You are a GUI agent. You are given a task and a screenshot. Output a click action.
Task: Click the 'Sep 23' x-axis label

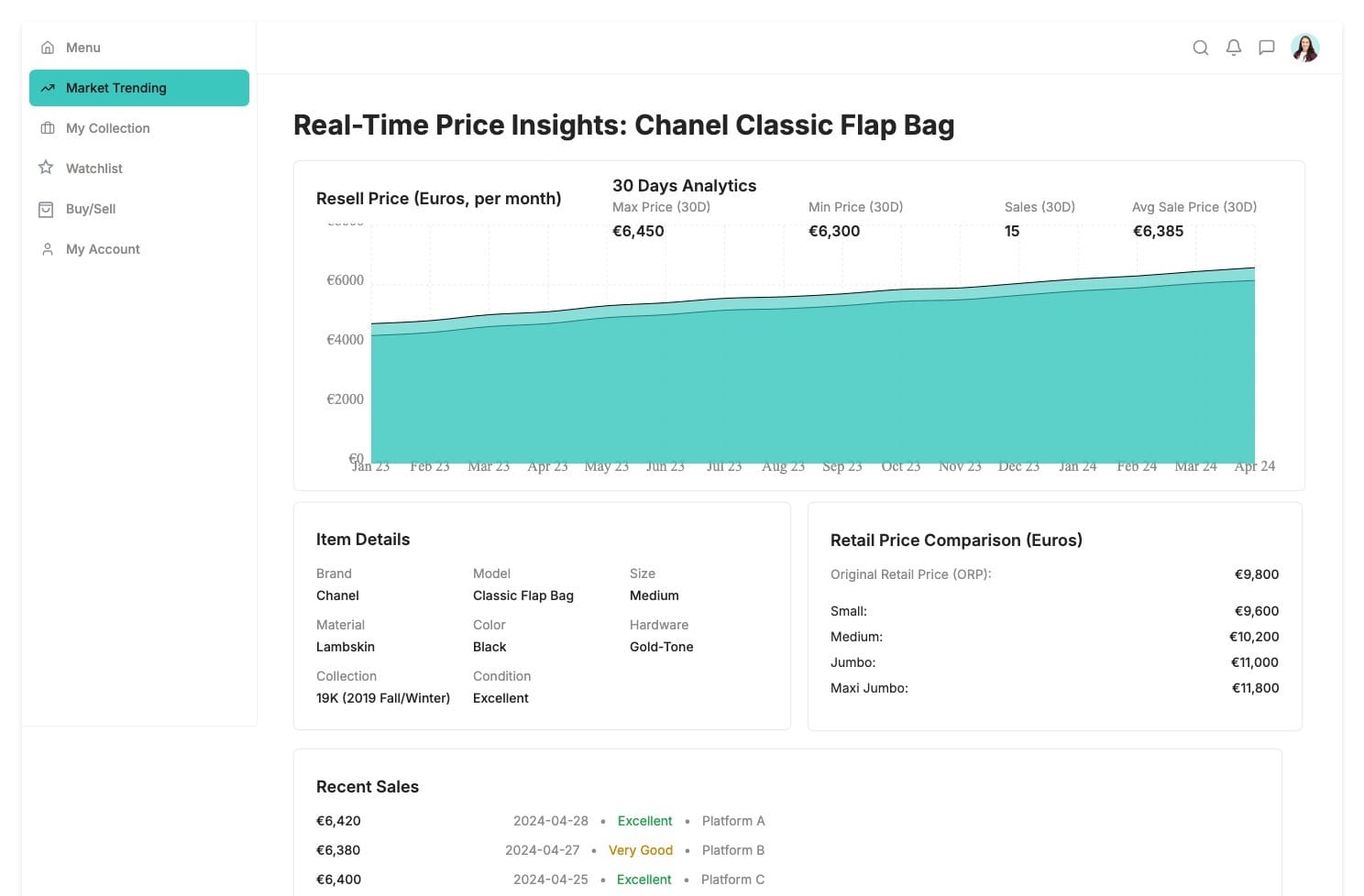(842, 466)
